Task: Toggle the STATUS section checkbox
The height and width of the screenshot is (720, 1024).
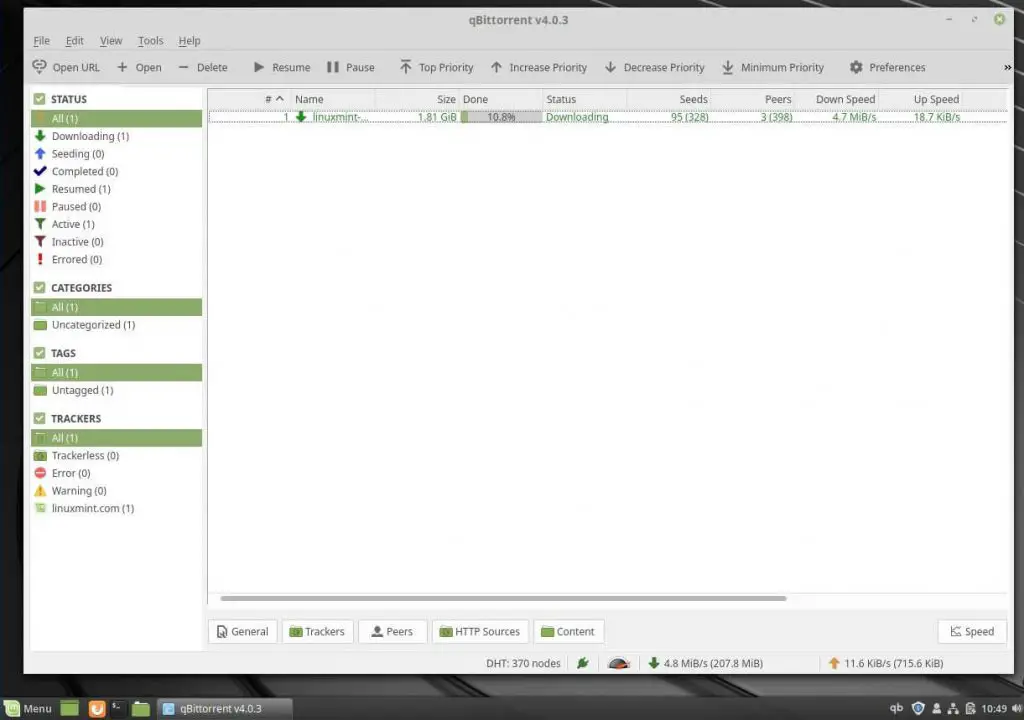Action: [x=40, y=99]
